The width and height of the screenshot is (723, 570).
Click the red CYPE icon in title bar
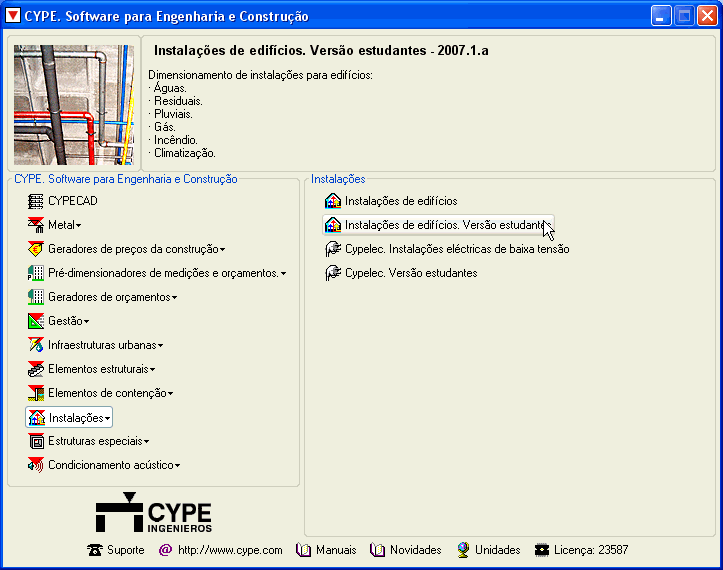pyautogui.click(x=13, y=16)
